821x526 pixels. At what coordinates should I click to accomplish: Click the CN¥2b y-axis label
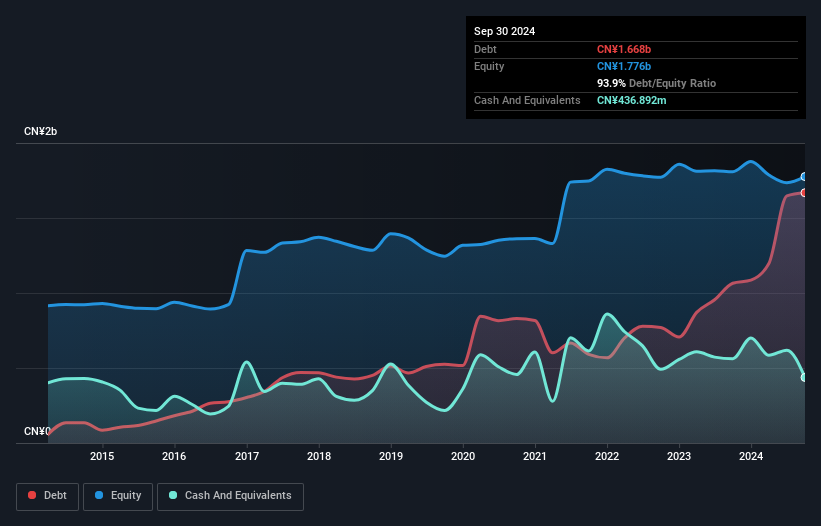point(40,131)
